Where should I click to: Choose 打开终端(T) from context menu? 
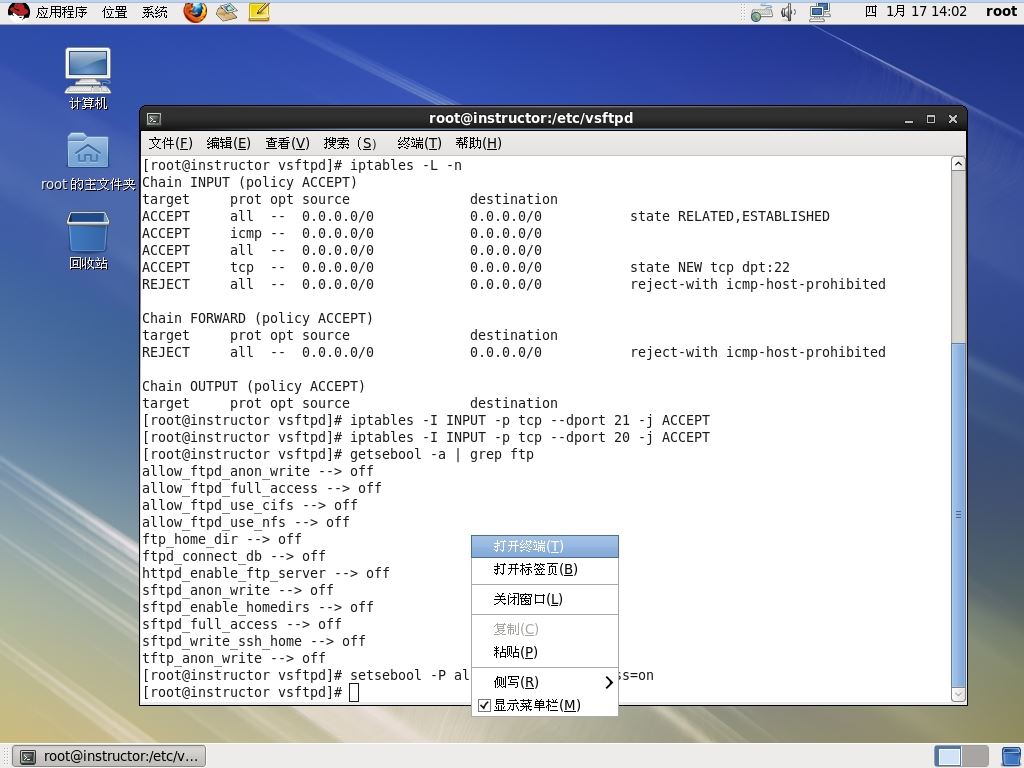click(x=545, y=546)
